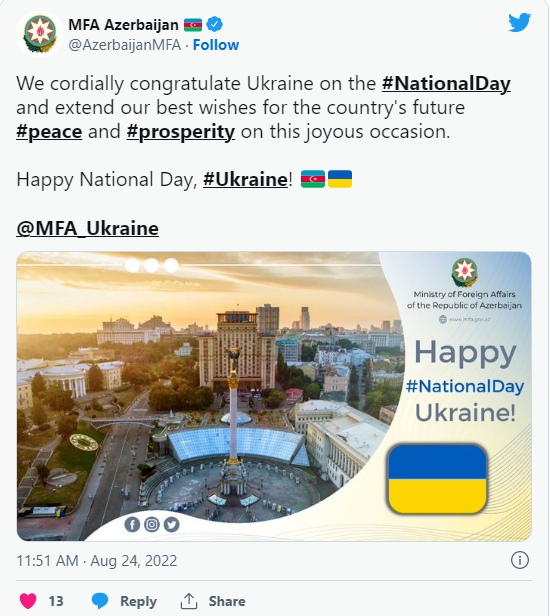The image size is (550, 616).
Task: Click the blue reply bubble icon
Action: (100, 601)
